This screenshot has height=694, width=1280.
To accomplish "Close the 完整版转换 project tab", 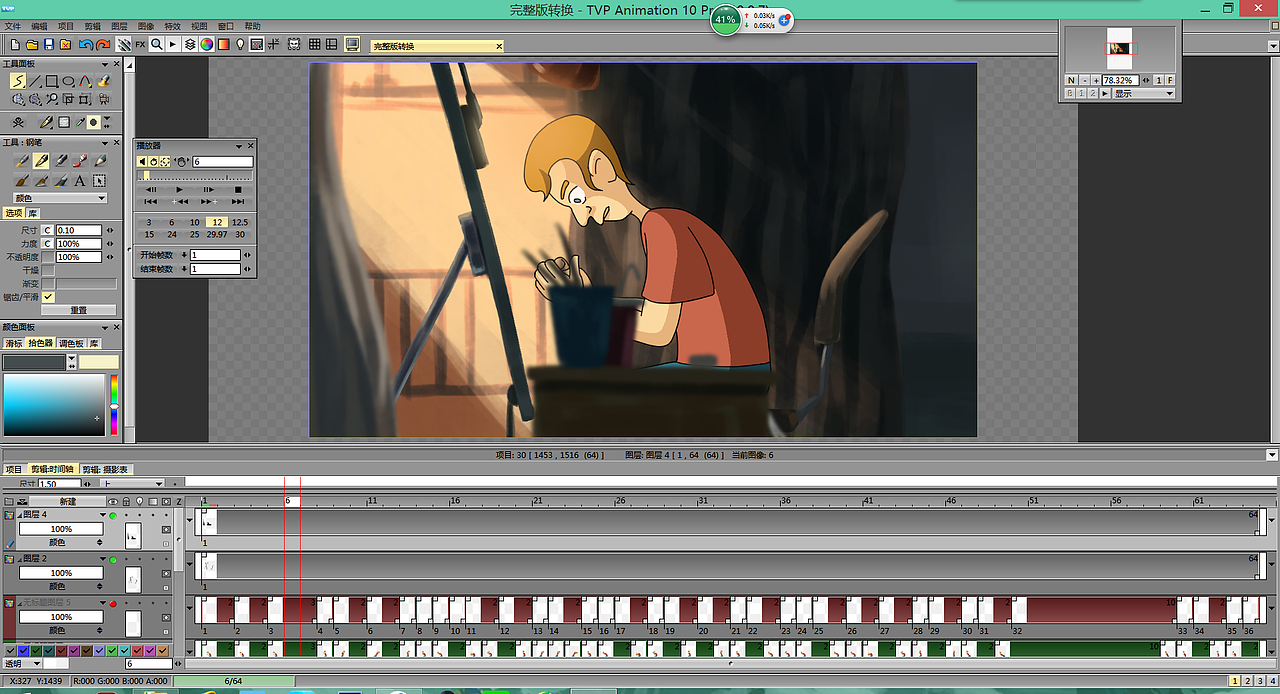I will click(x=499, y=46).
